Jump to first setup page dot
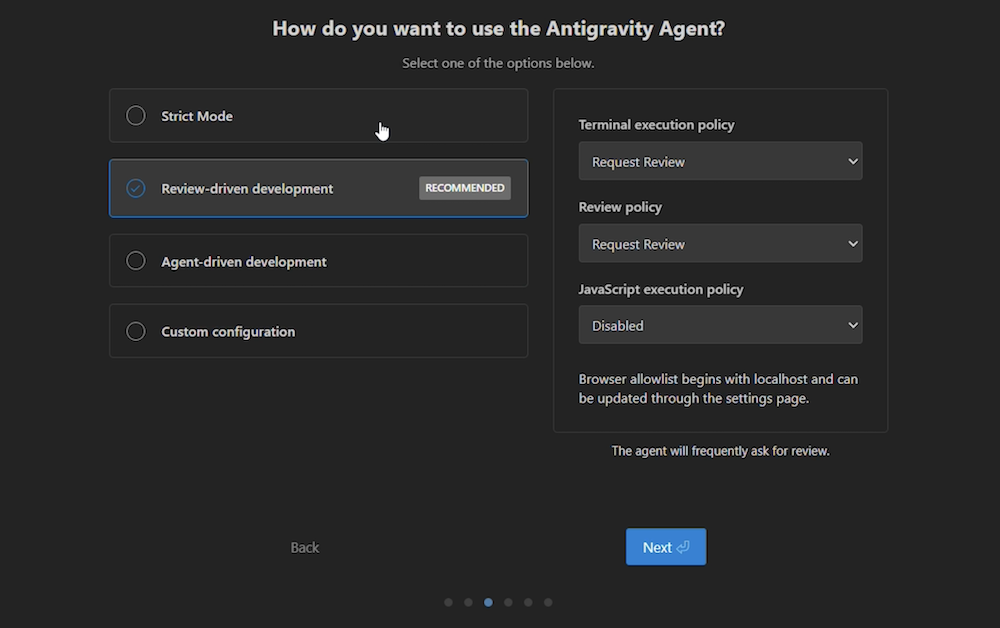1000x628 pixels. click(x=448, y=602)
